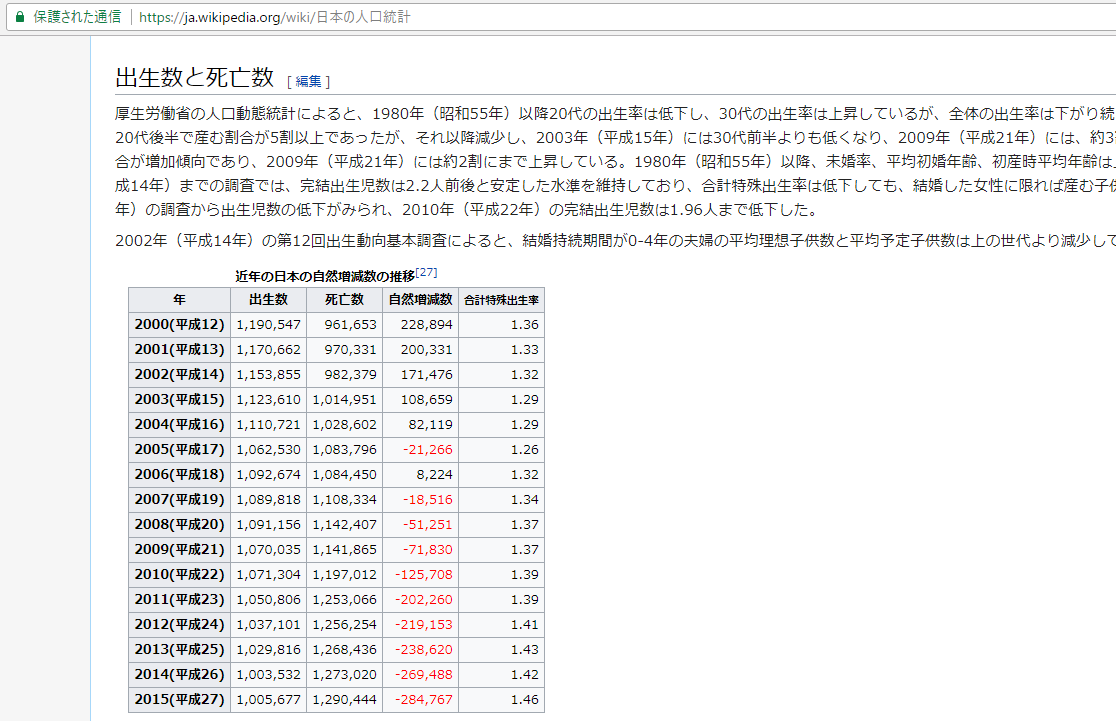Screen dimensions: 1116x721
Task: Click the 1,190,547 births cell
Action: coord(268,325)
